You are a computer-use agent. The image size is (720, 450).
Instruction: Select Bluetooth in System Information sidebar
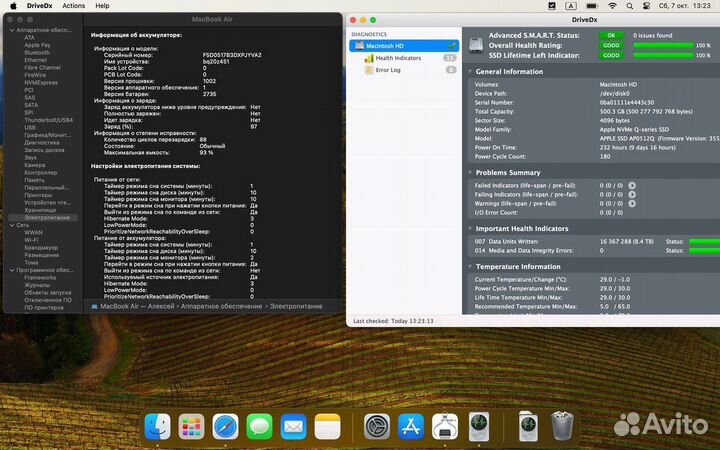click(37, 53)
